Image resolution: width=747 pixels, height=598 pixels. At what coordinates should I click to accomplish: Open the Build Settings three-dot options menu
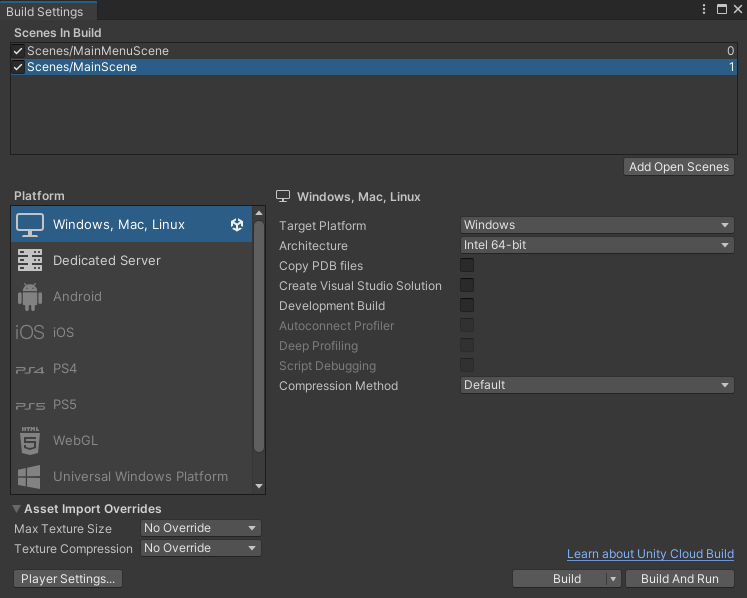704,10
